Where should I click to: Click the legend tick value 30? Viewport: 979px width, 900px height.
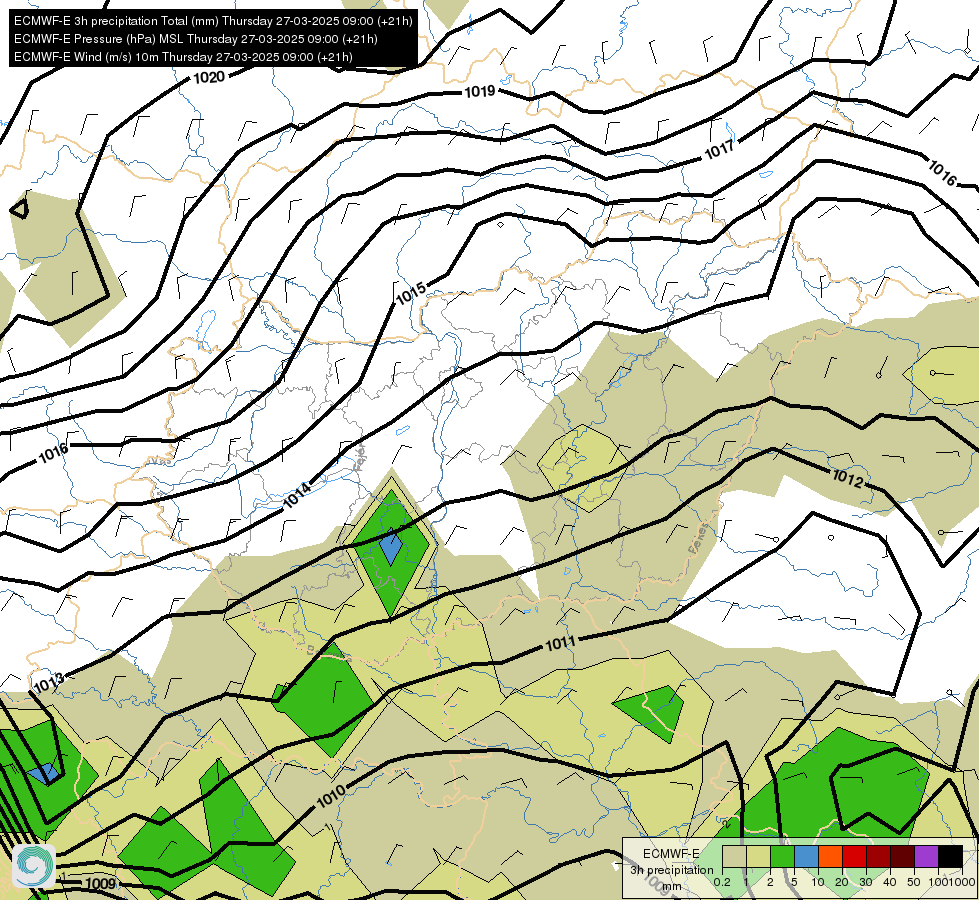click(866, 882)
